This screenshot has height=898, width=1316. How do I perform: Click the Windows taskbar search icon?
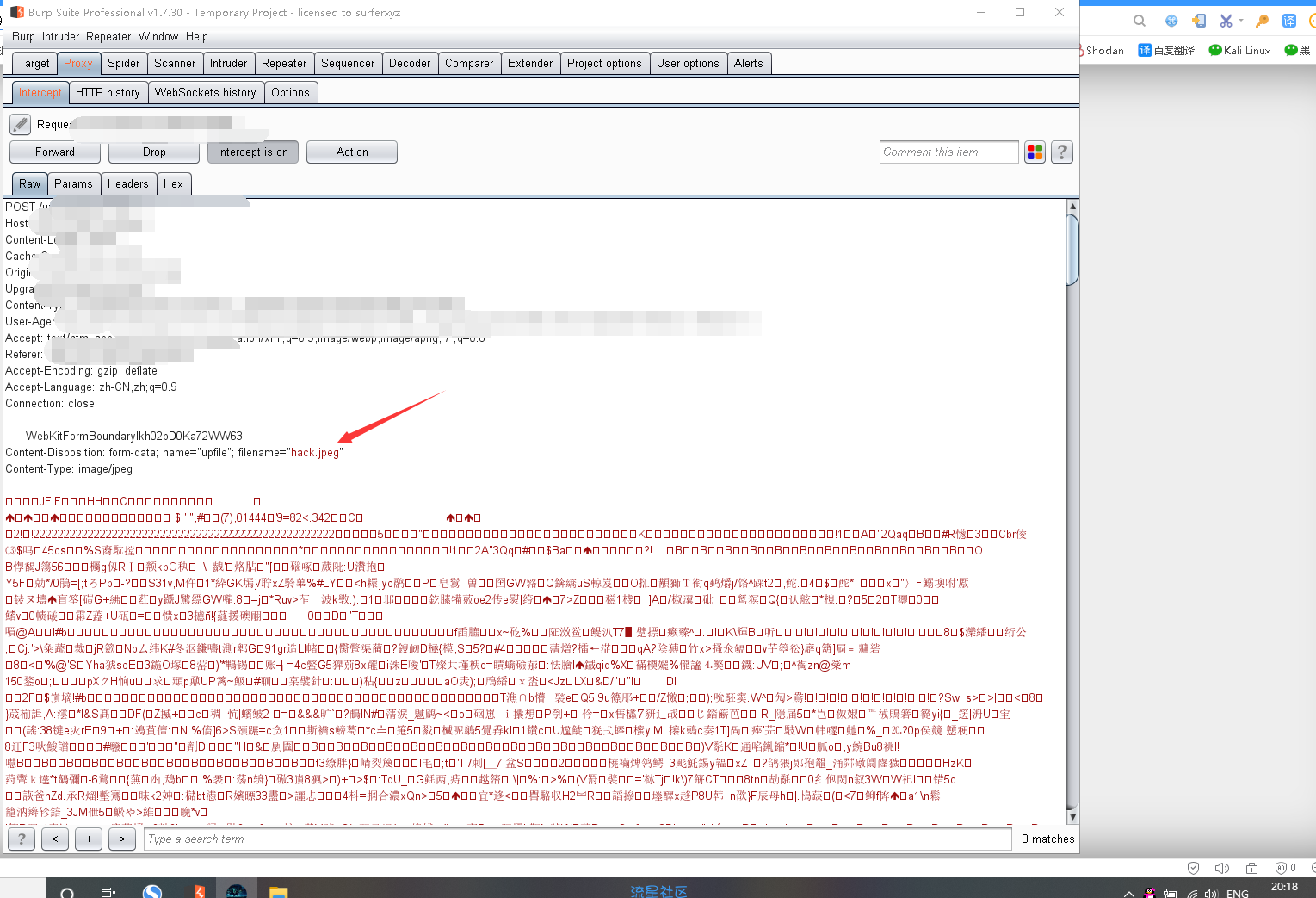click(67, 892)
